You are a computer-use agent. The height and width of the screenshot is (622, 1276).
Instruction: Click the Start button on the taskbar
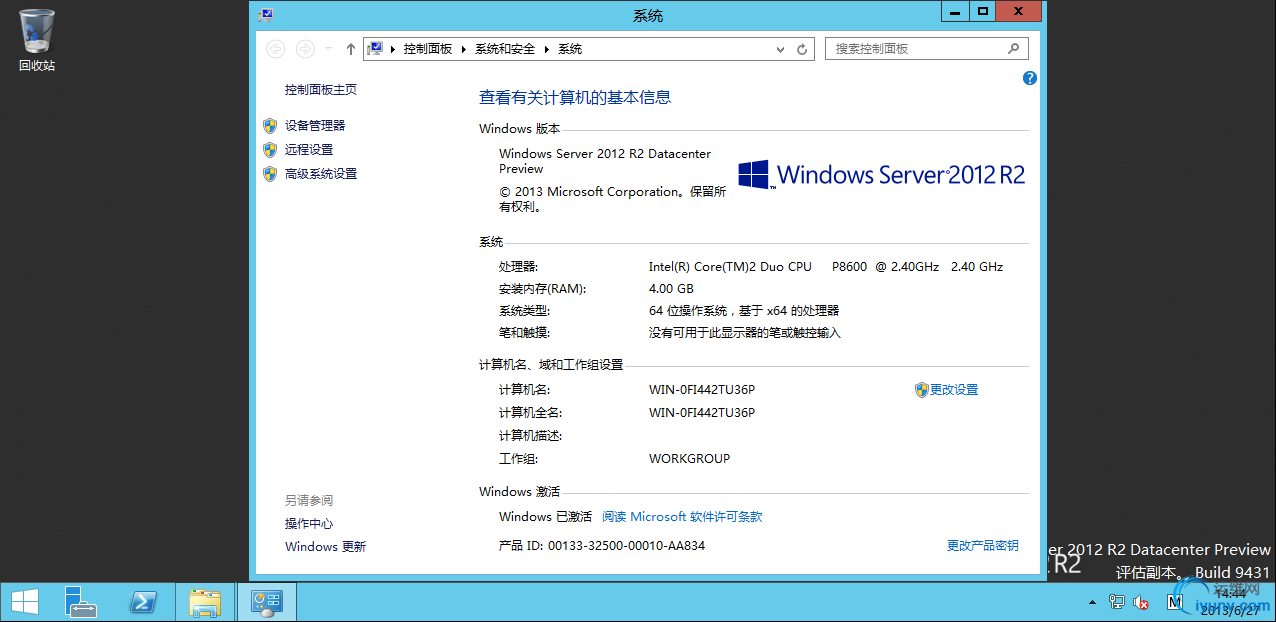tap(25, 602)
